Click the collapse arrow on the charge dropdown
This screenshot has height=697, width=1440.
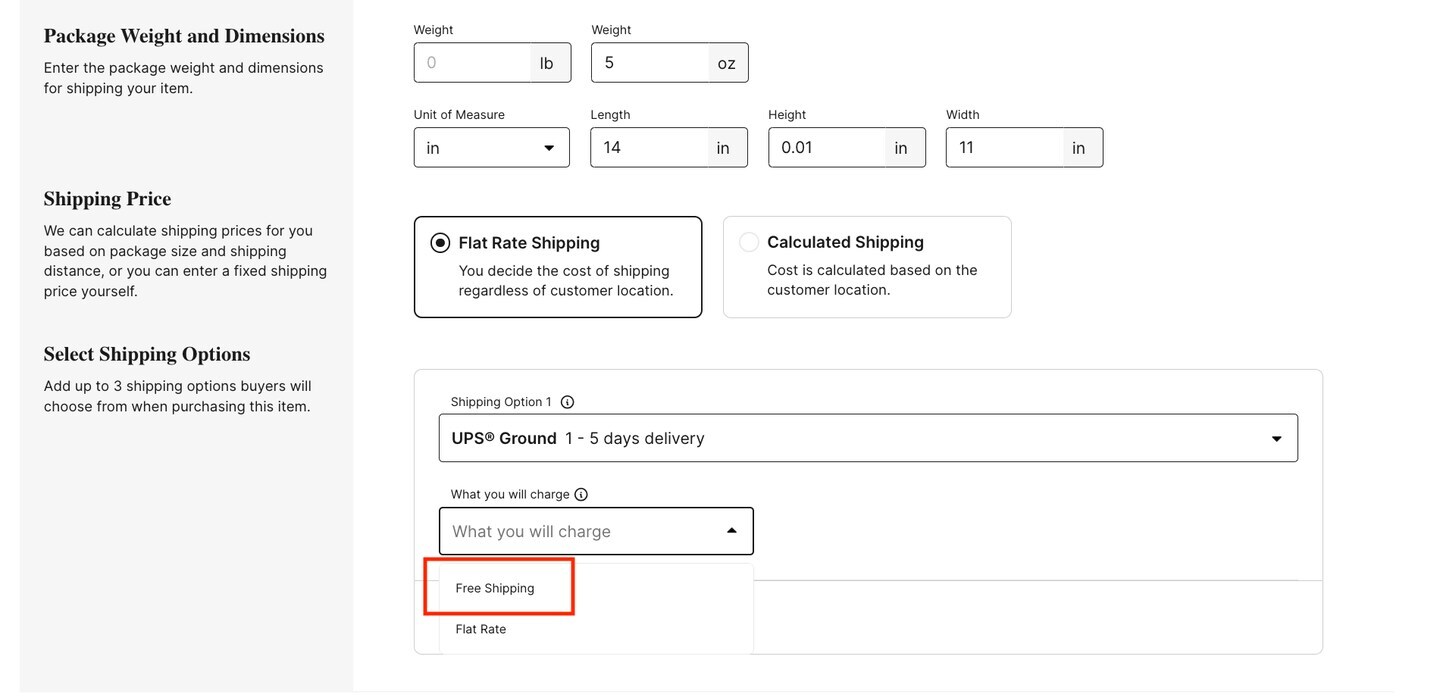731,530
